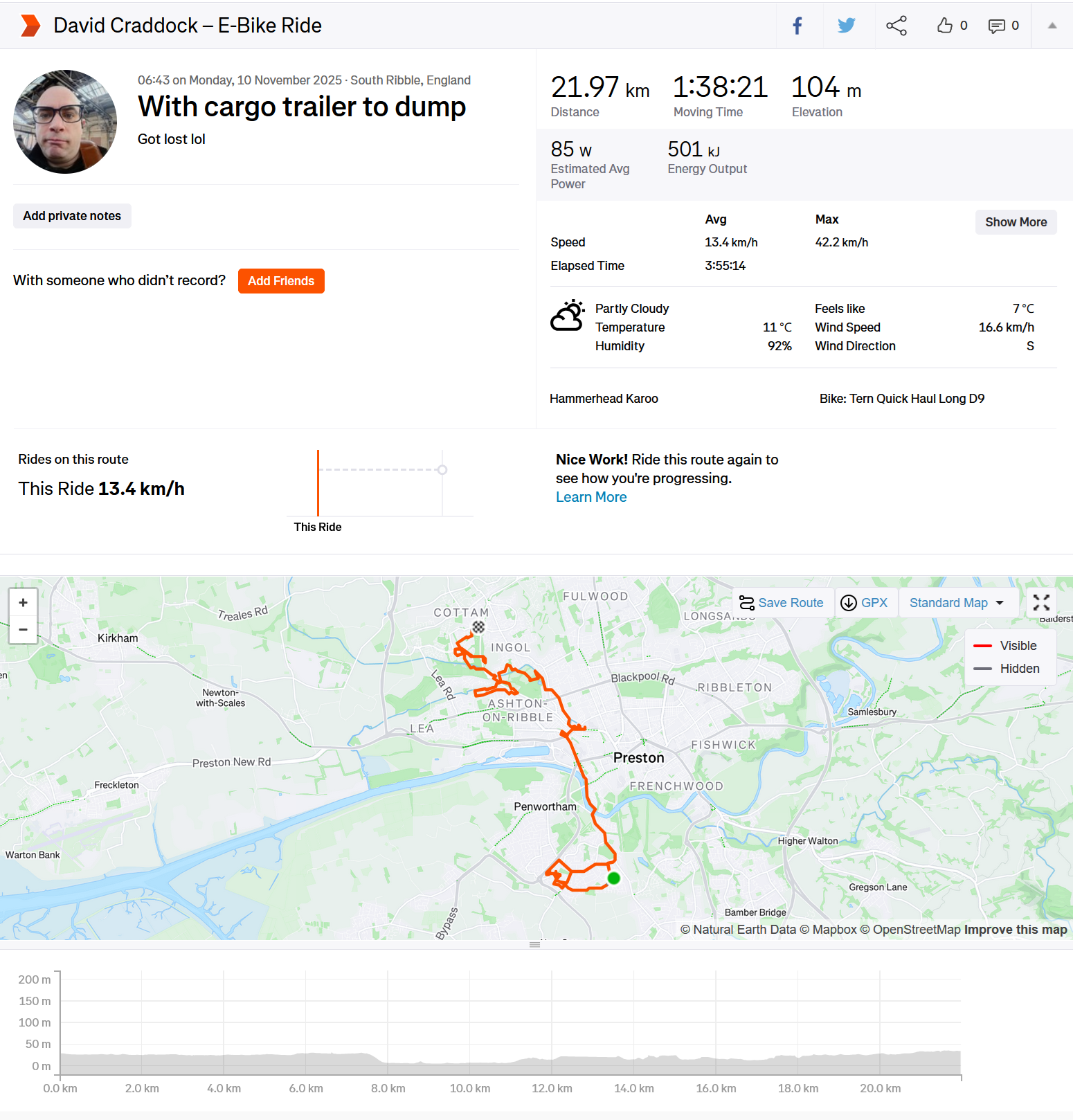
Task: Click David Craddock's profile photo
Action: [x=65, y=122]
